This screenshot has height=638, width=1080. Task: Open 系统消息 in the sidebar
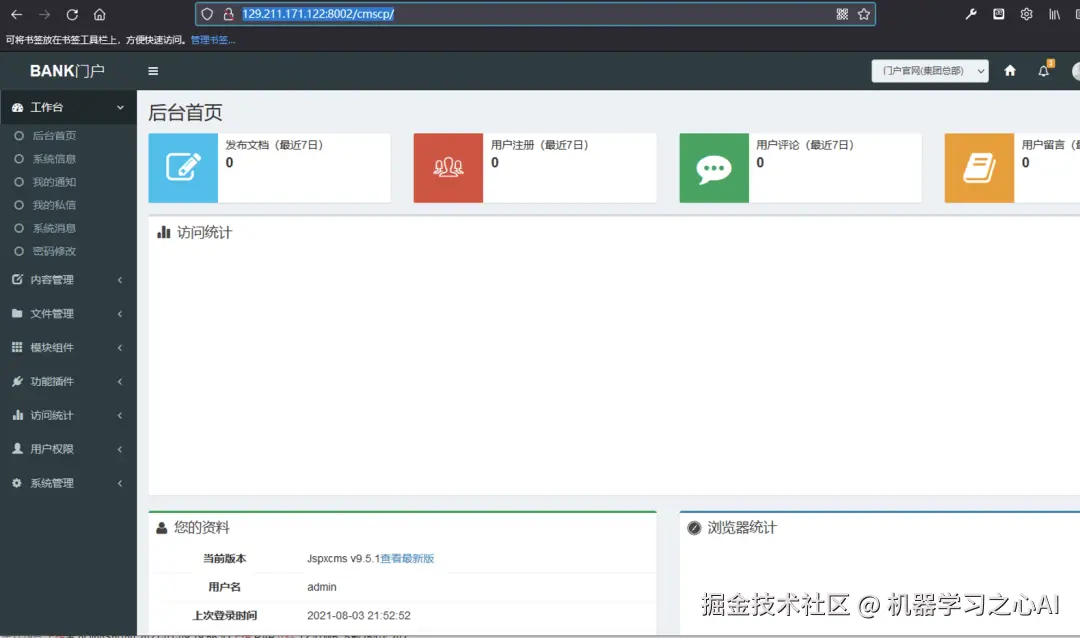(x=54, y=228)
